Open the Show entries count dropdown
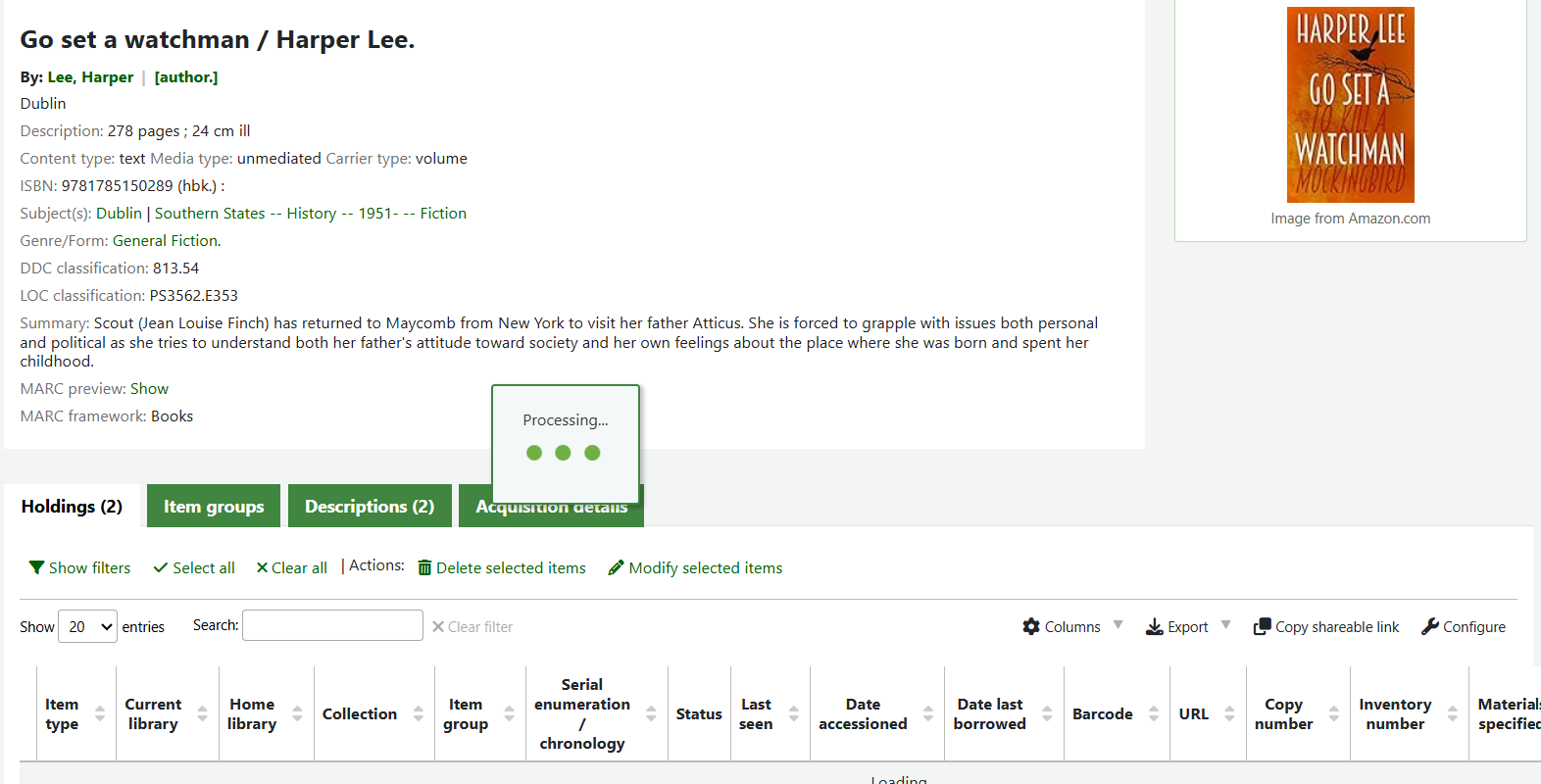Image resolution: width=1541 pixels, height=784 pixels. (88, 626)
